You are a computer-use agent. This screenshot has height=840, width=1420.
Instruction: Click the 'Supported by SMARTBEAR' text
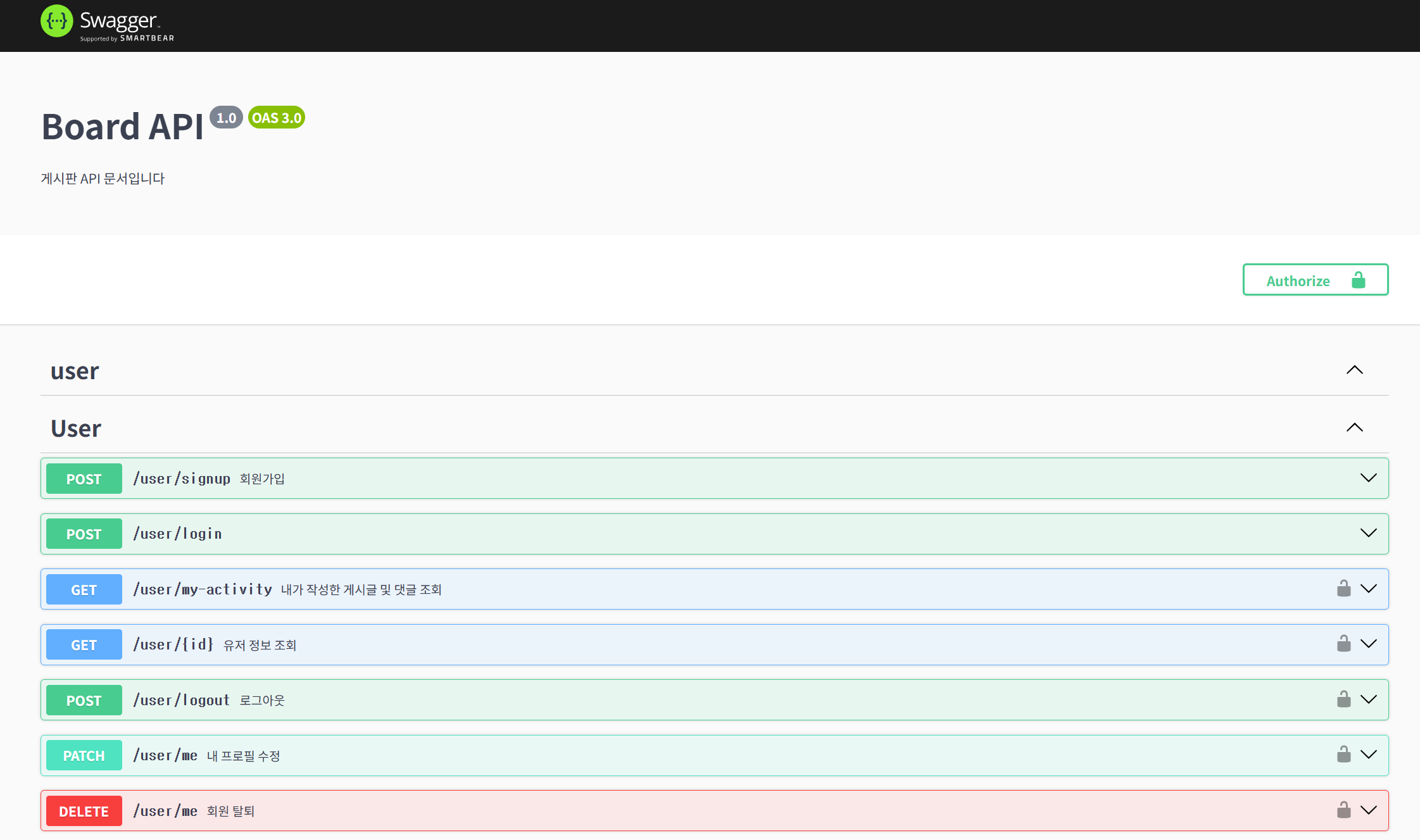coord(127,39)
